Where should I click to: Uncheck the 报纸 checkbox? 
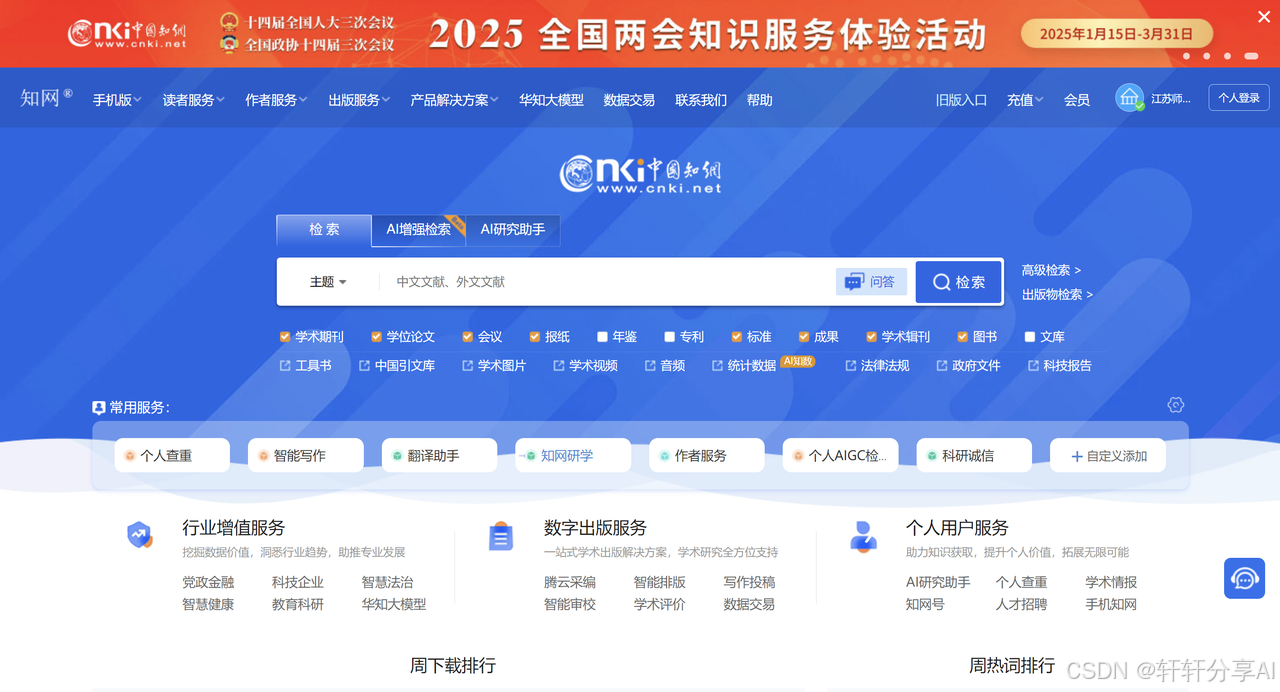pos(535,337)
